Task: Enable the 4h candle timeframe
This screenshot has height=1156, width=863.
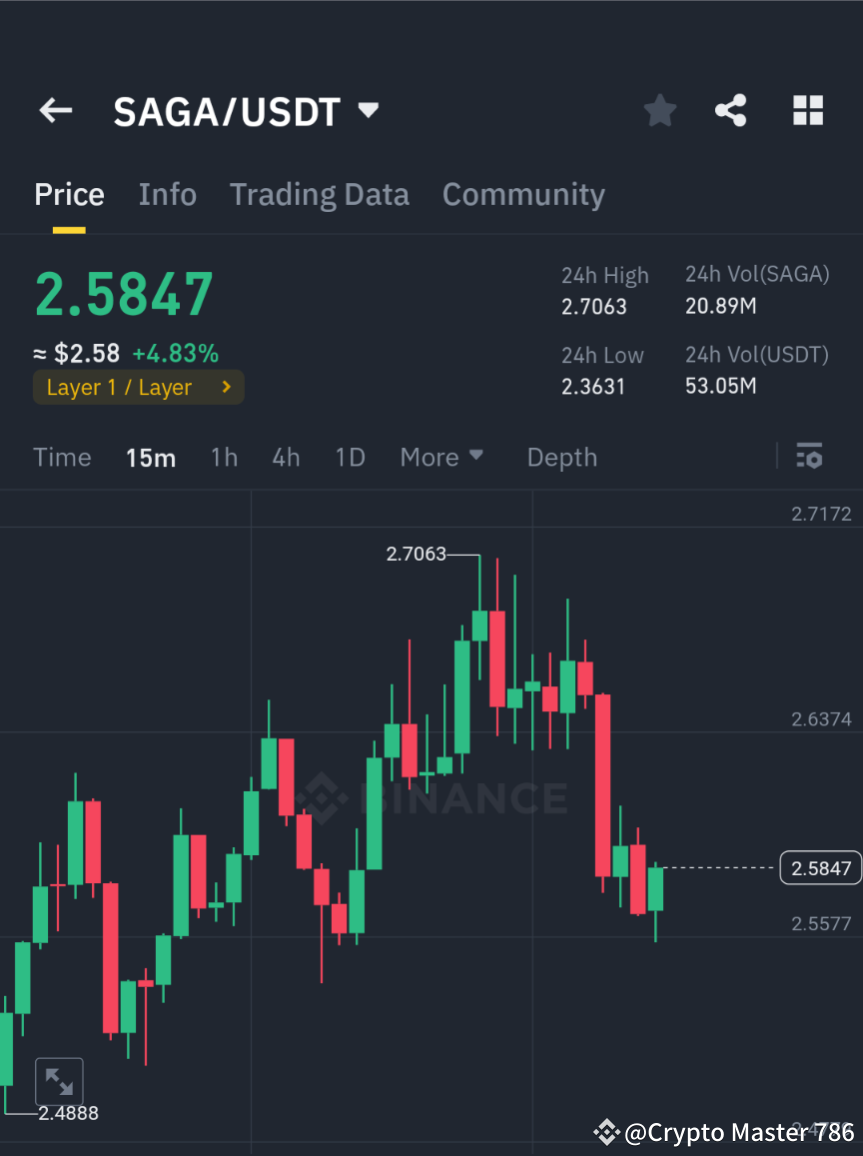Action: (286, 456)
